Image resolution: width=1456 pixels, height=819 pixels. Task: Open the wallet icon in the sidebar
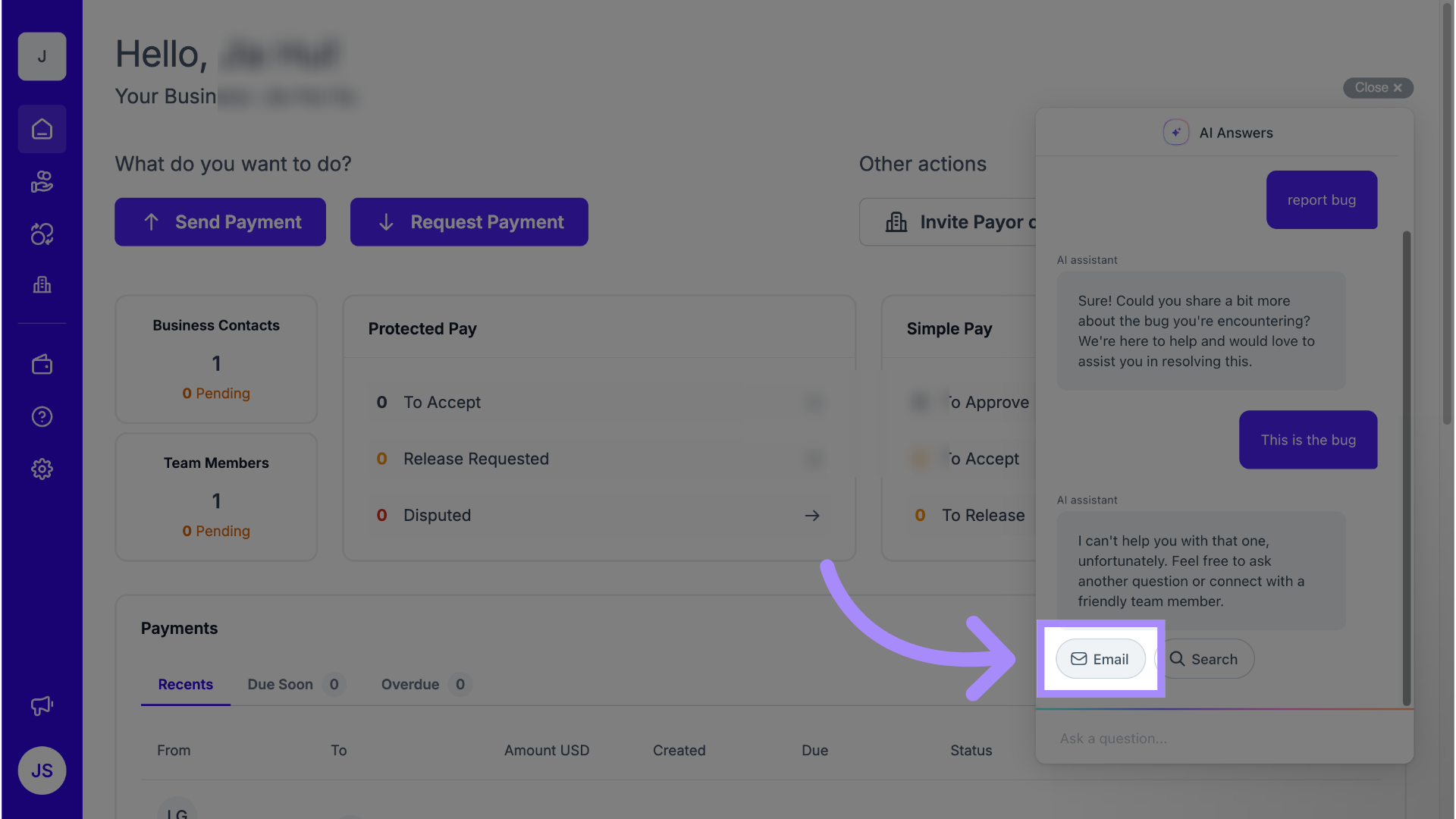pos(42,365)
